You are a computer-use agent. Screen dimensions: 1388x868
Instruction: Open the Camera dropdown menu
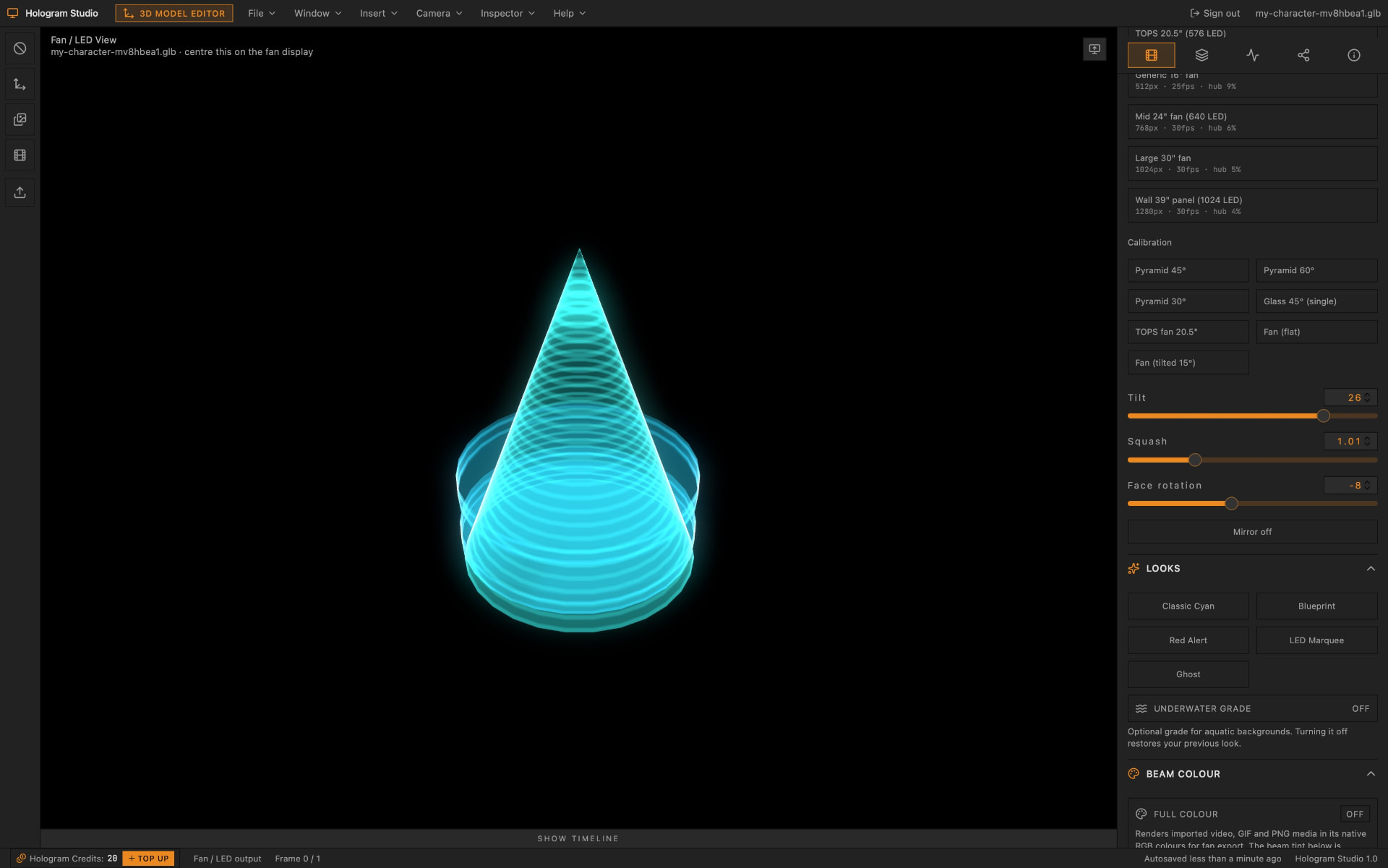[439, 13]
